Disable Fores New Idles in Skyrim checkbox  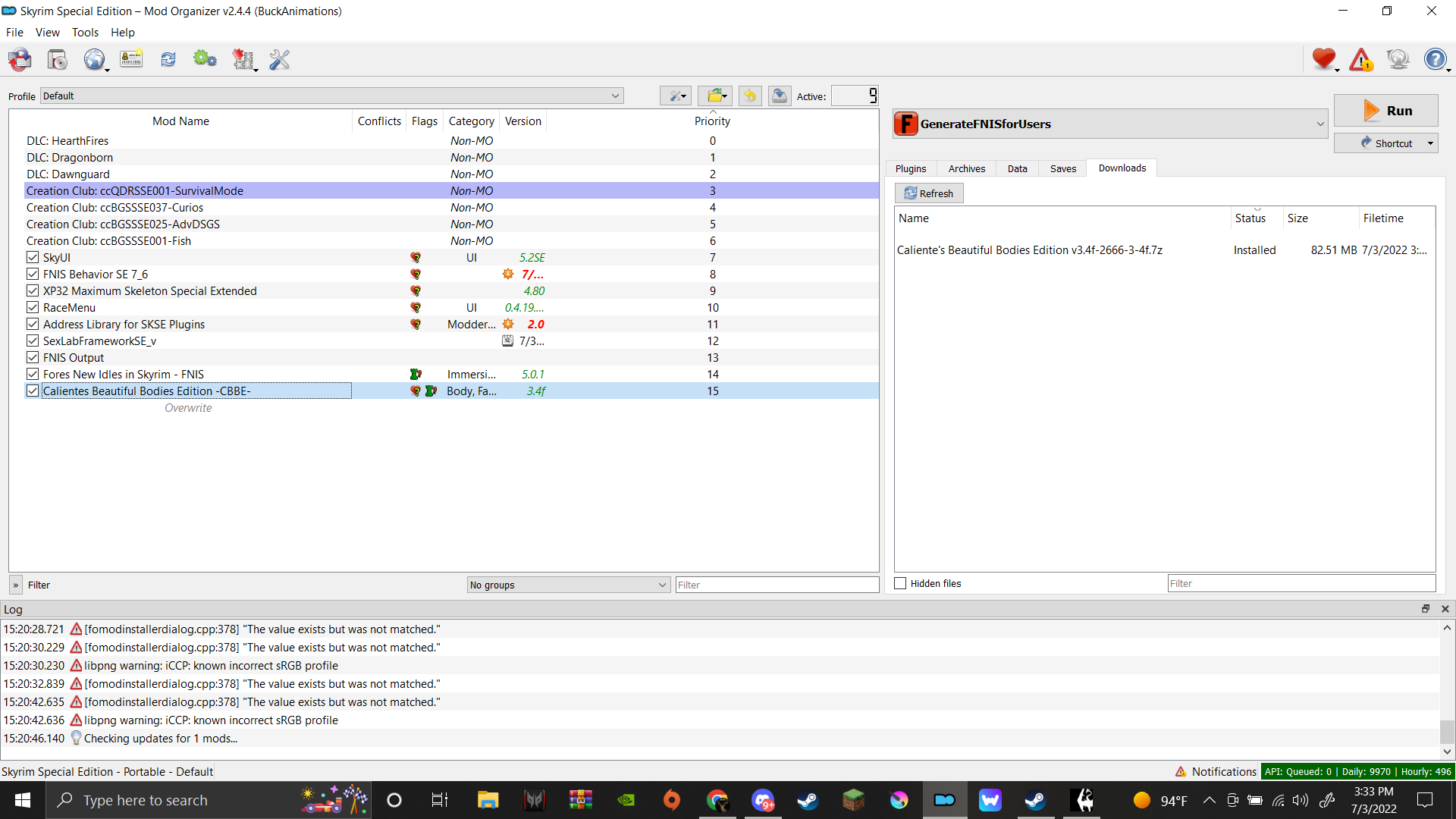click(x=33, y=375)
